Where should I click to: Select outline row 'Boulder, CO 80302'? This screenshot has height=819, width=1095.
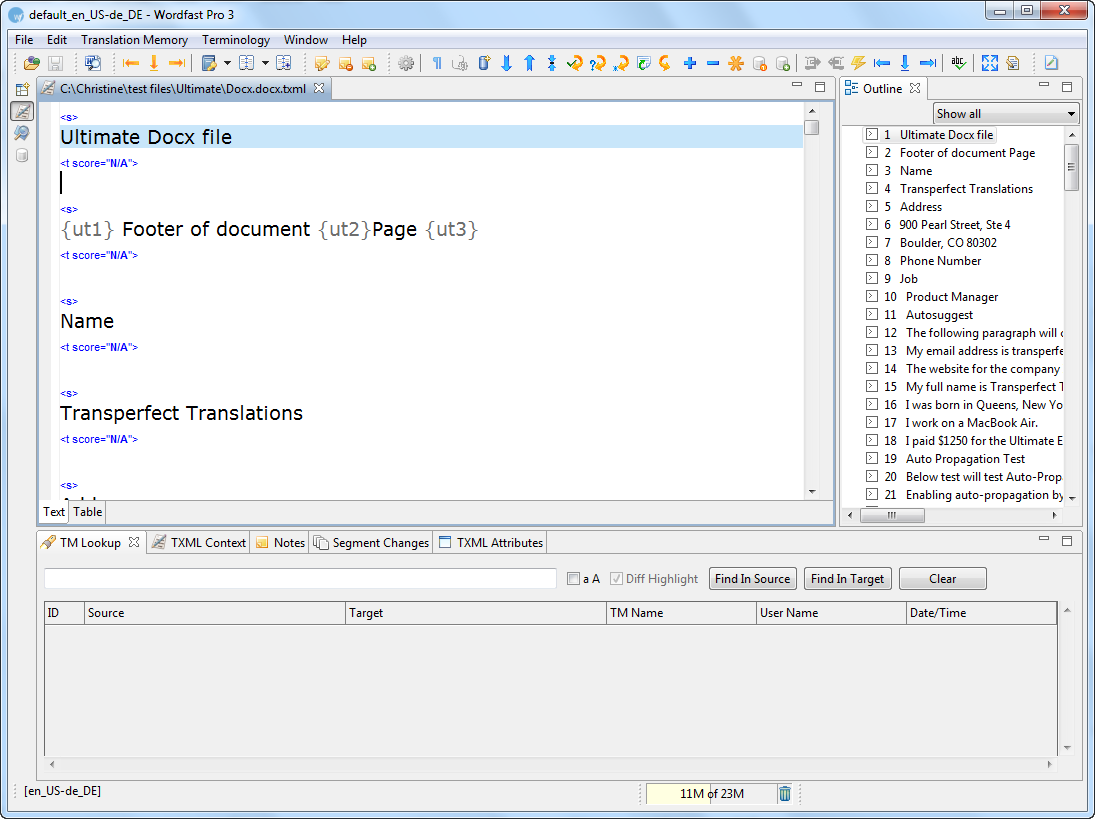948,243
